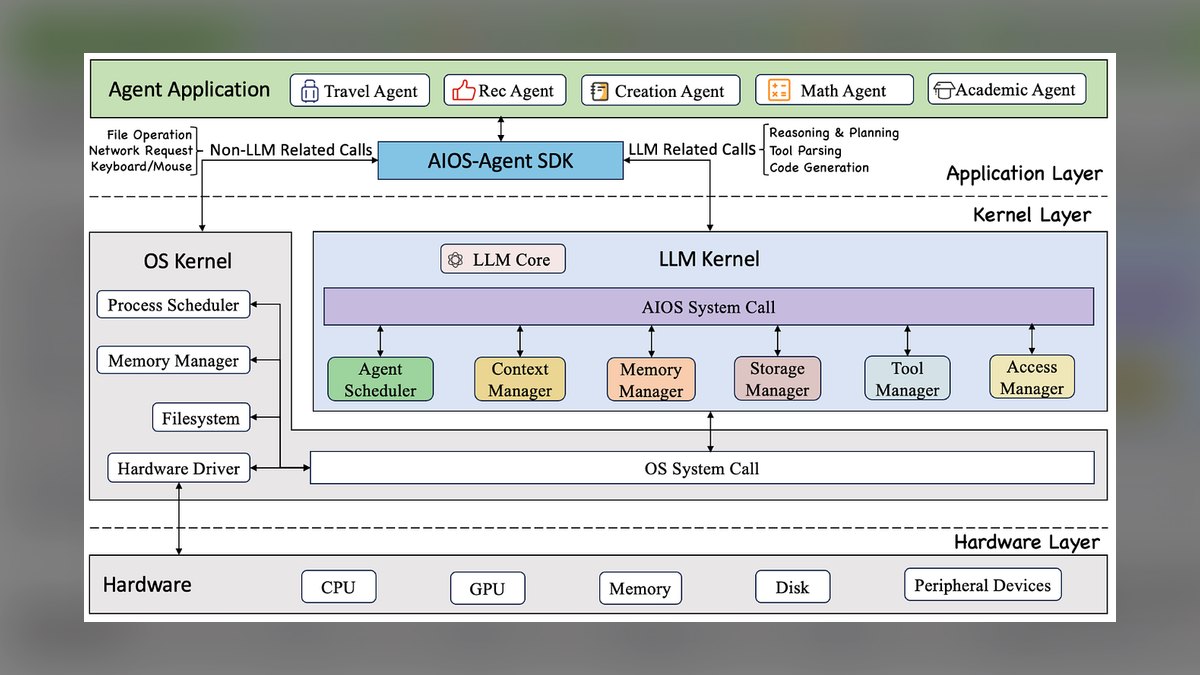Screen dimensions: 1200x675
Task: Select the Academic Agent box
Action: pos(1006,89)
